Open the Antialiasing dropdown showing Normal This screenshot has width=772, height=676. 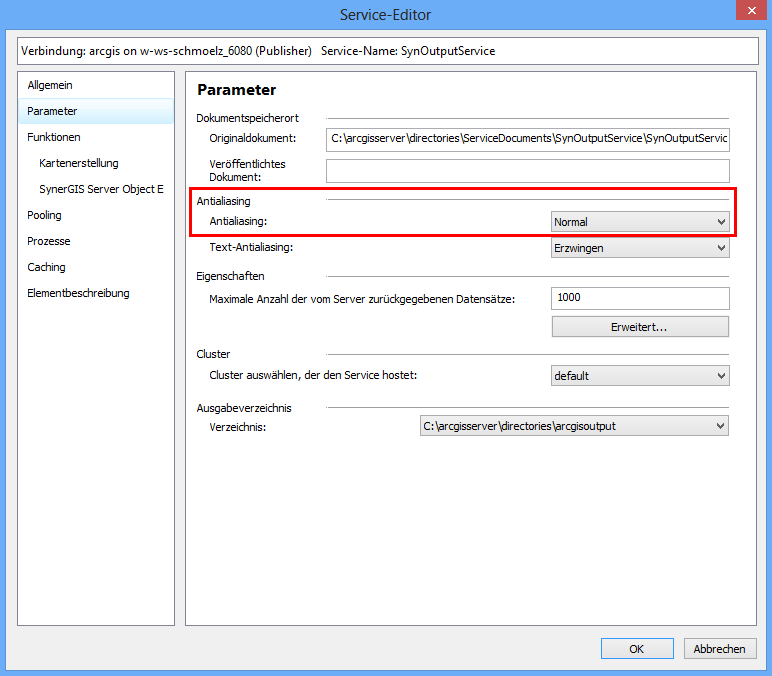[640, 222]
